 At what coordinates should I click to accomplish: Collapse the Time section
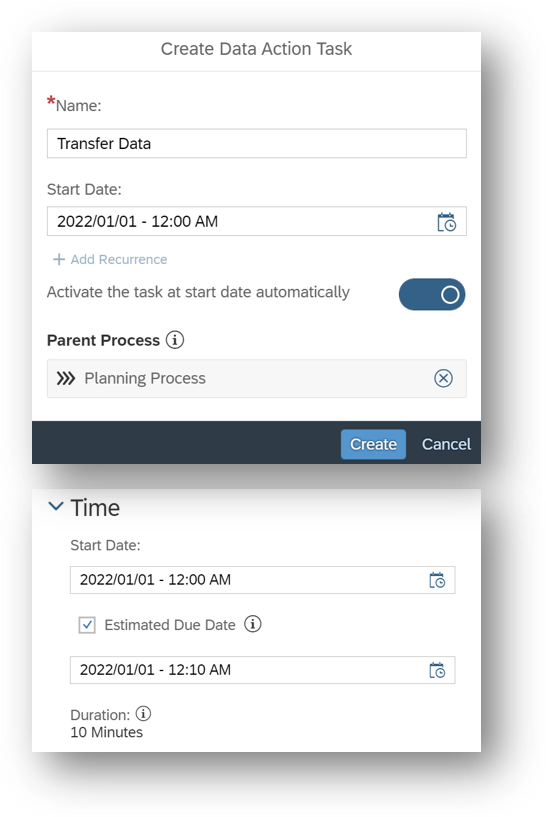click(x=56, y=506)
